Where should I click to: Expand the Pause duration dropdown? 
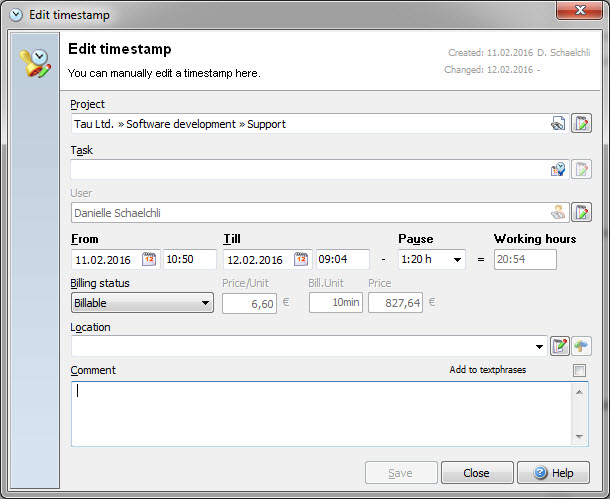[x=458, y=260]
